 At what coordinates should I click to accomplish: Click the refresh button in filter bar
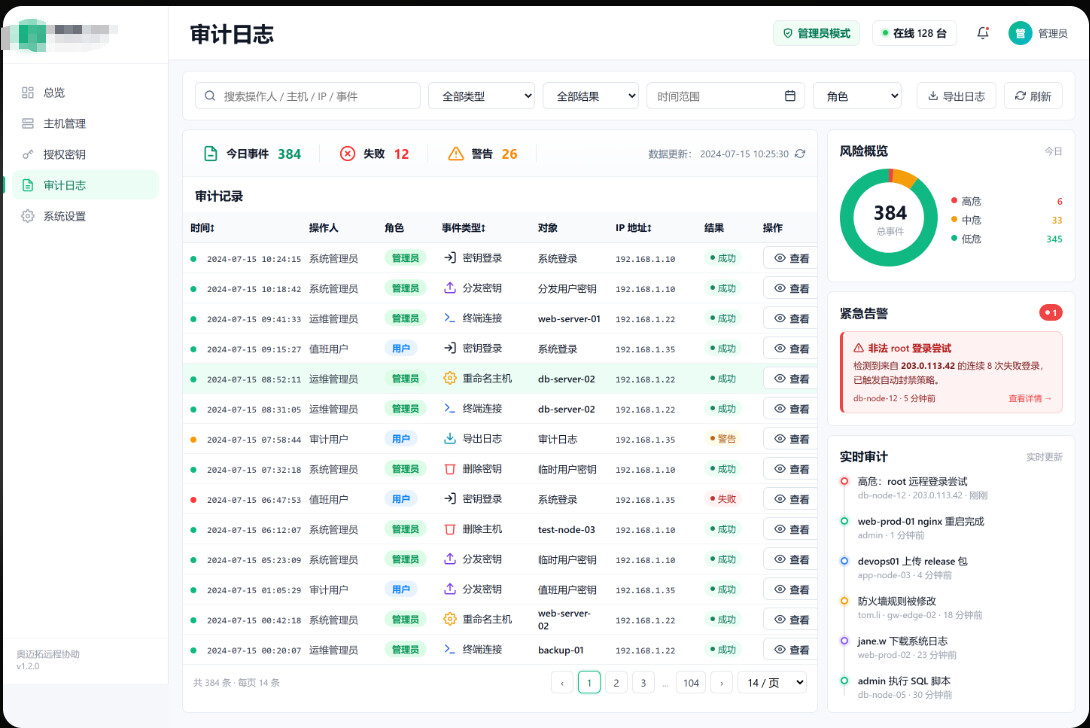coord(1033,96)
